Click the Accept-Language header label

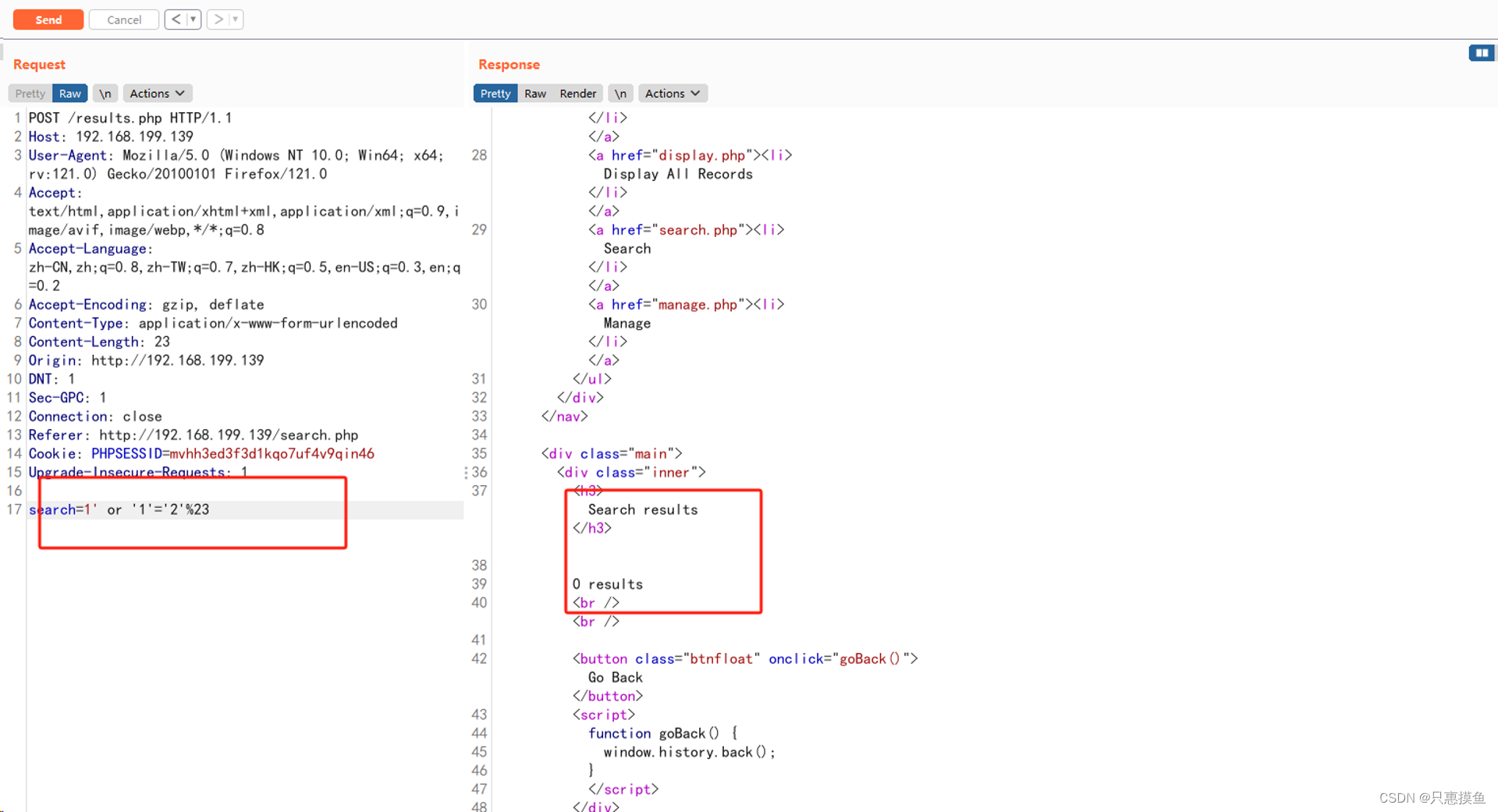coord(91,249)
